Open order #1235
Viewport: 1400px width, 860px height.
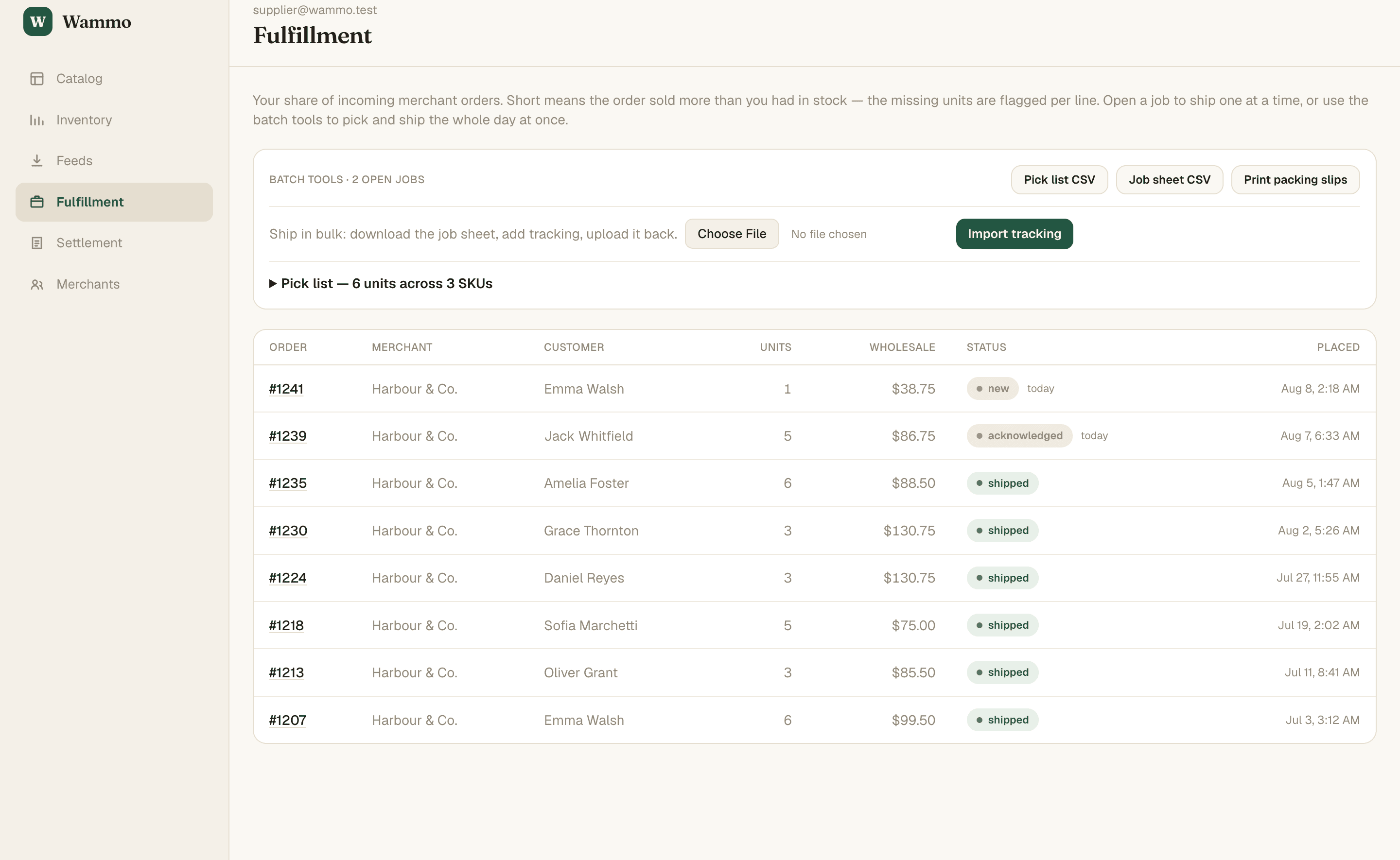click(288, 483)
